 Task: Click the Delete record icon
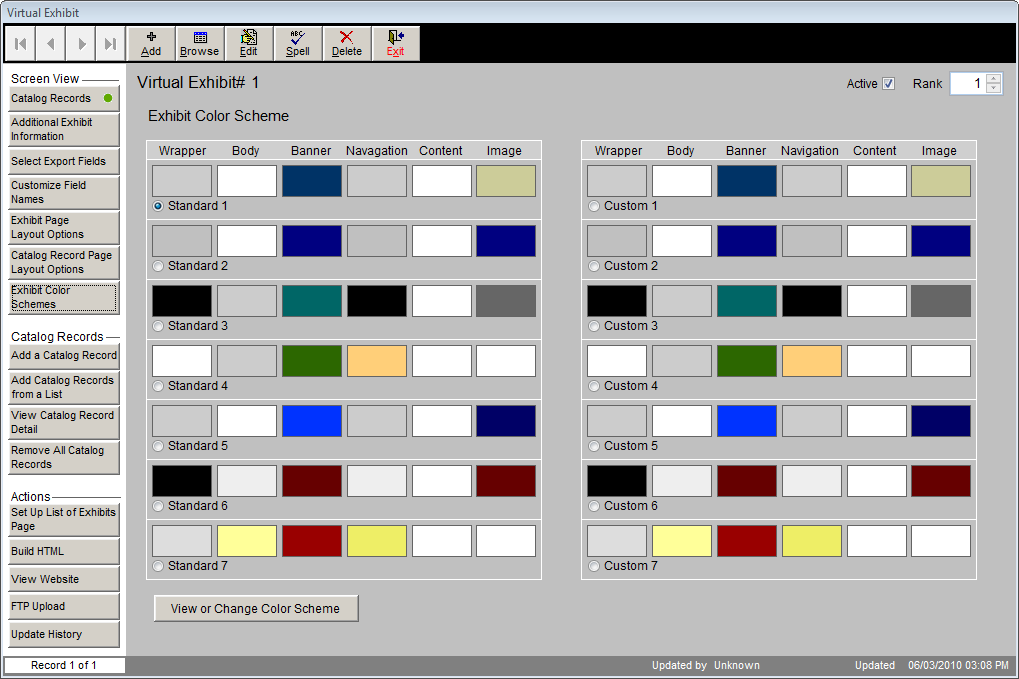click(x=346, y=43)
